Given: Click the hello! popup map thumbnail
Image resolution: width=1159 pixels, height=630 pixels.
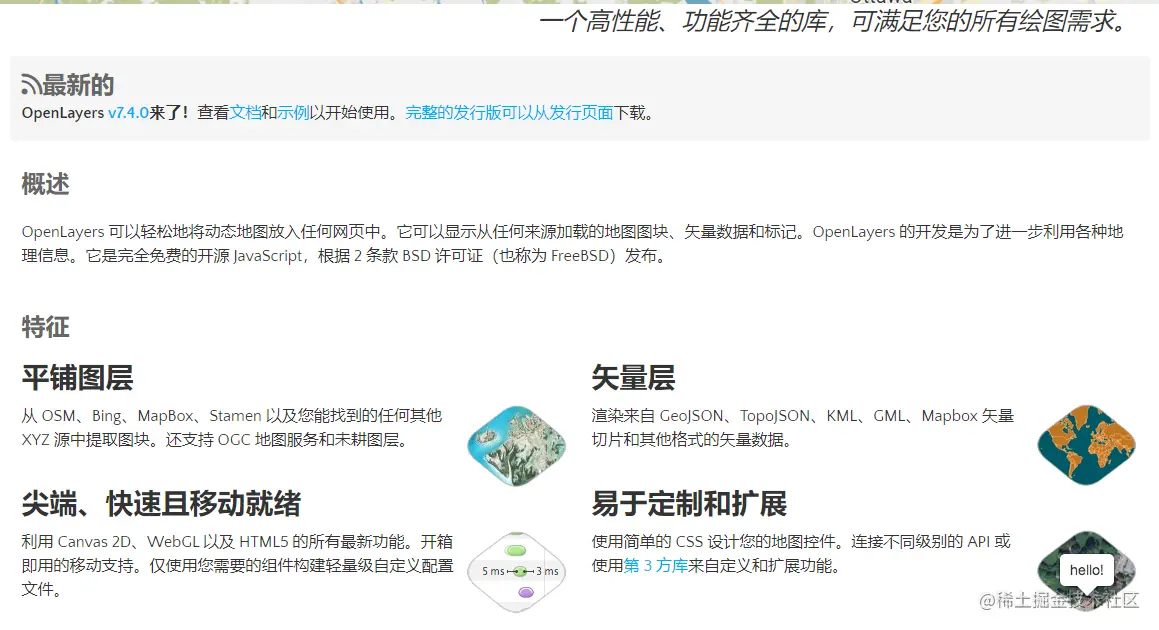Looking at the screenshot, I should (x=1087, y=571).
